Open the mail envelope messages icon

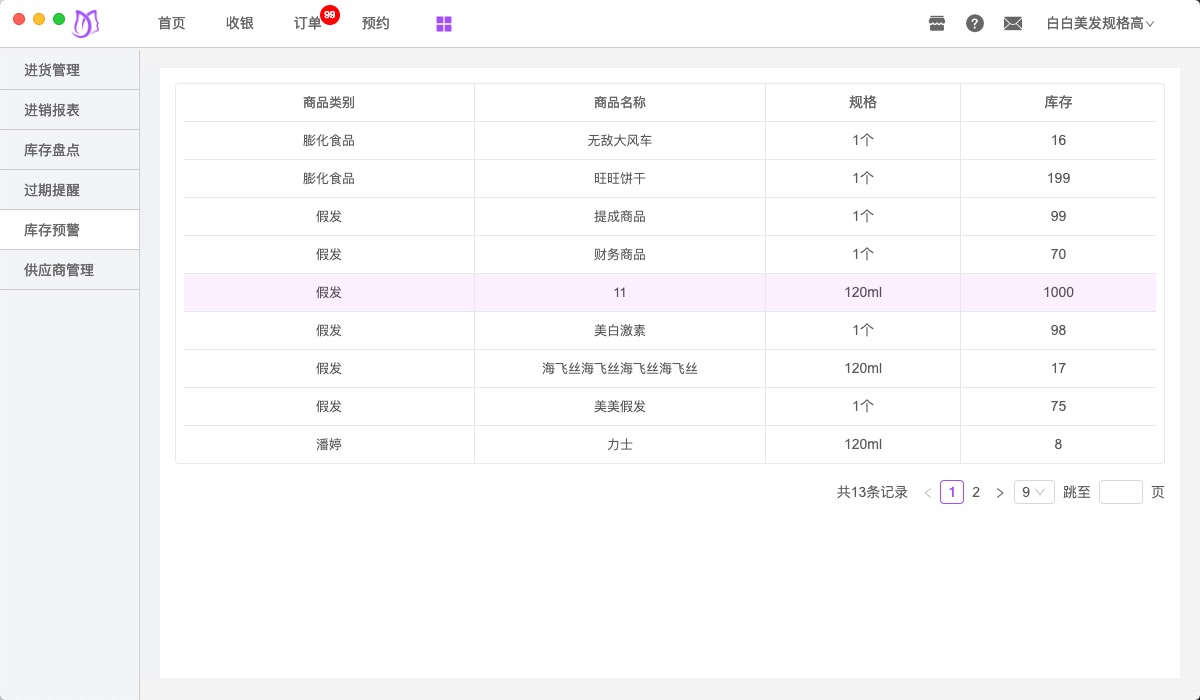click(1013, 23)
